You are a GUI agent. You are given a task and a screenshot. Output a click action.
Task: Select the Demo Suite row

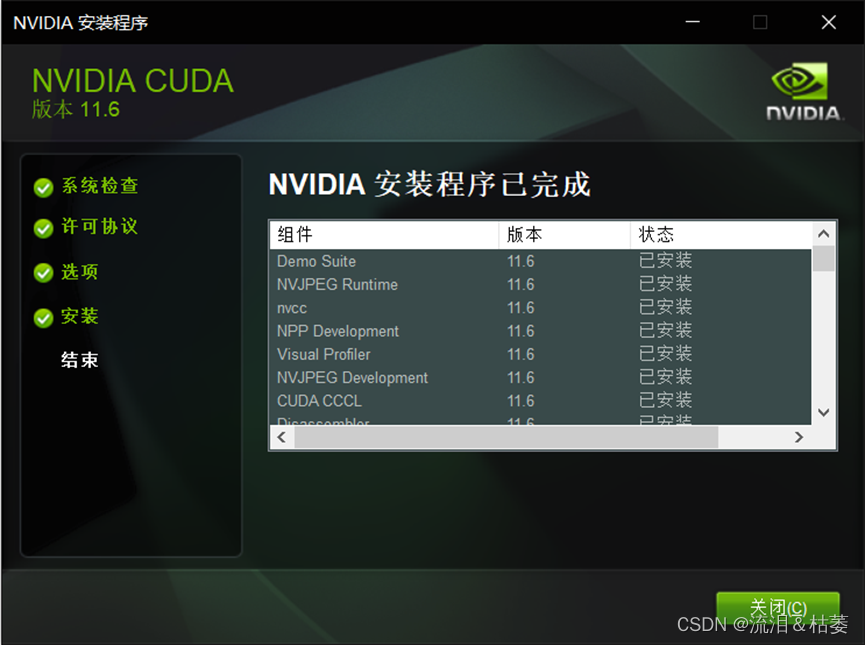541,261
